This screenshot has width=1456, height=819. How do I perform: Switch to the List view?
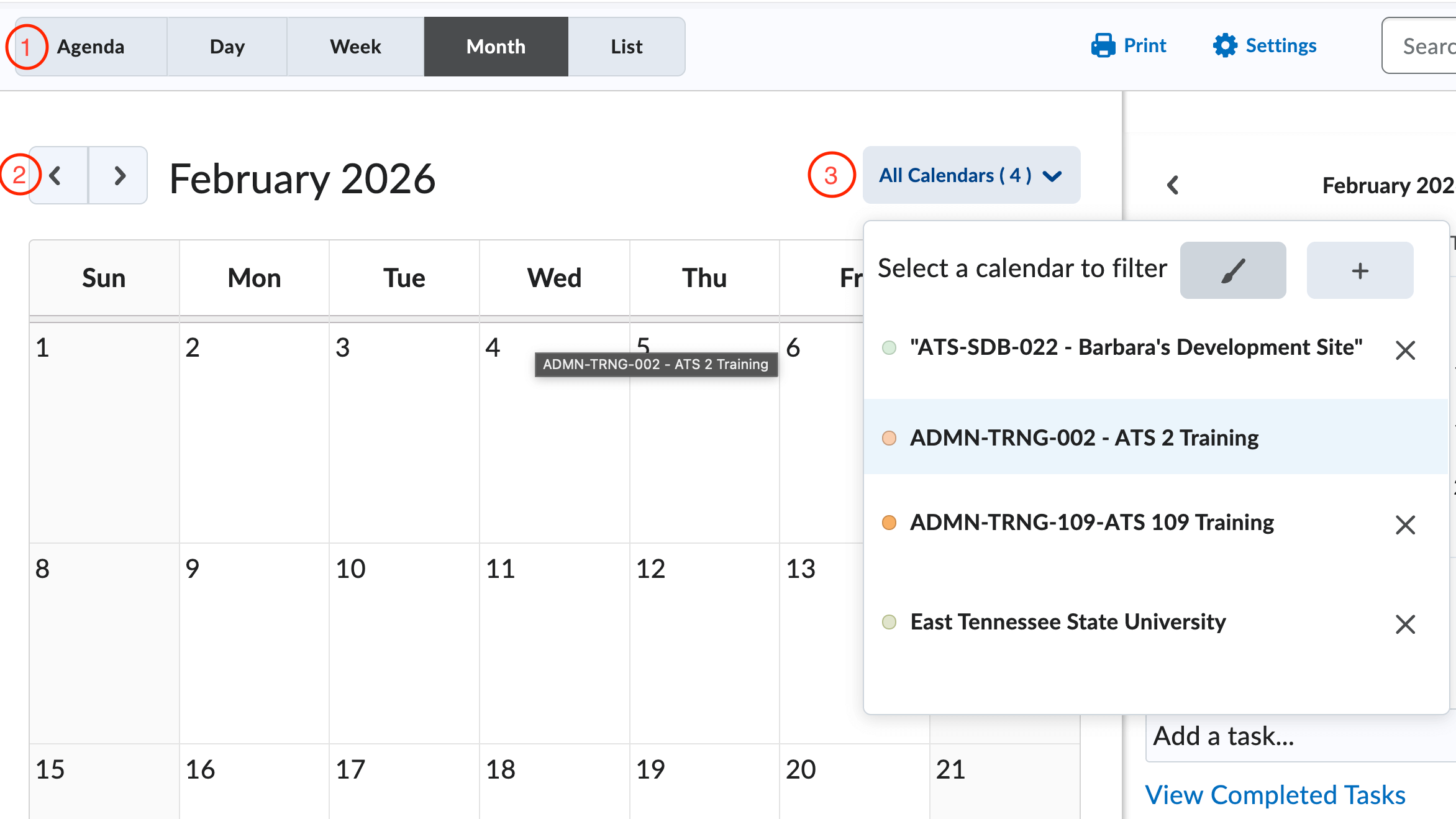coord(627,46)
